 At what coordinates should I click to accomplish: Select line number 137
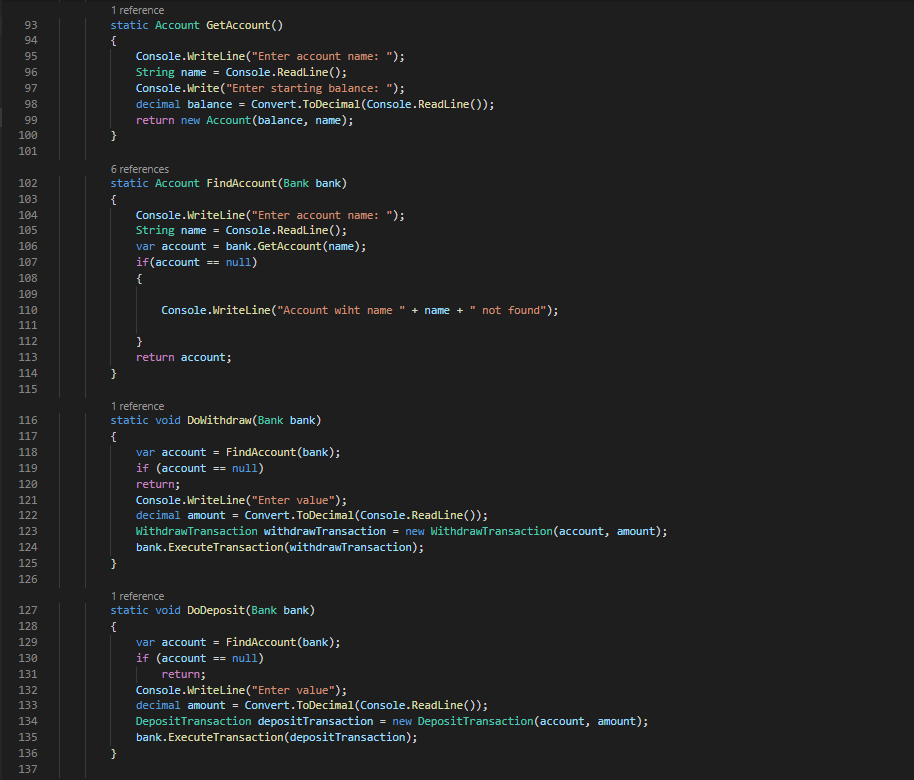29,768
